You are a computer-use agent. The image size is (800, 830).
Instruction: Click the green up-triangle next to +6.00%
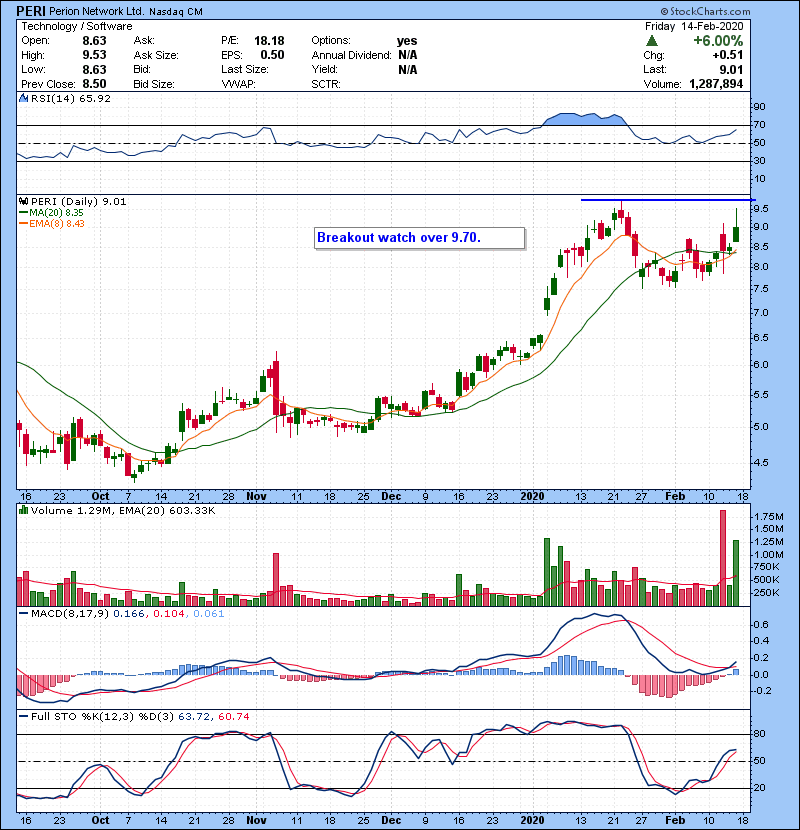[652, 41]
